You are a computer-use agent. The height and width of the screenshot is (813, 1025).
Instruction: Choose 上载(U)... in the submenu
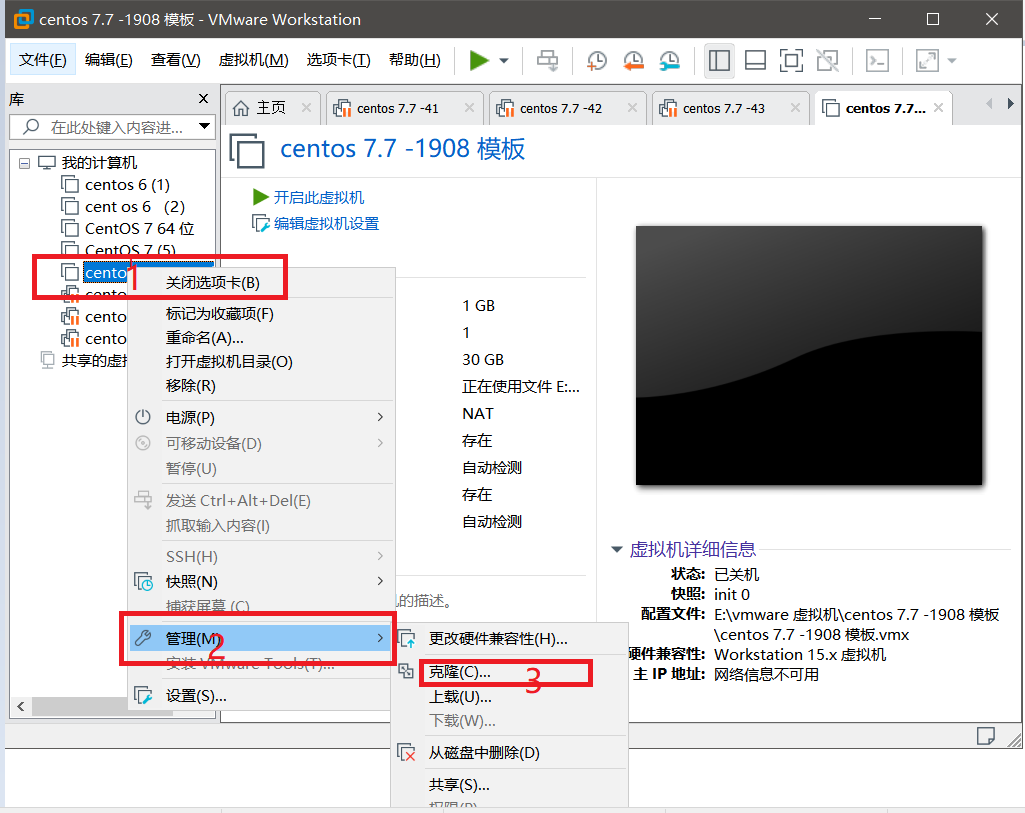point(460,697)
